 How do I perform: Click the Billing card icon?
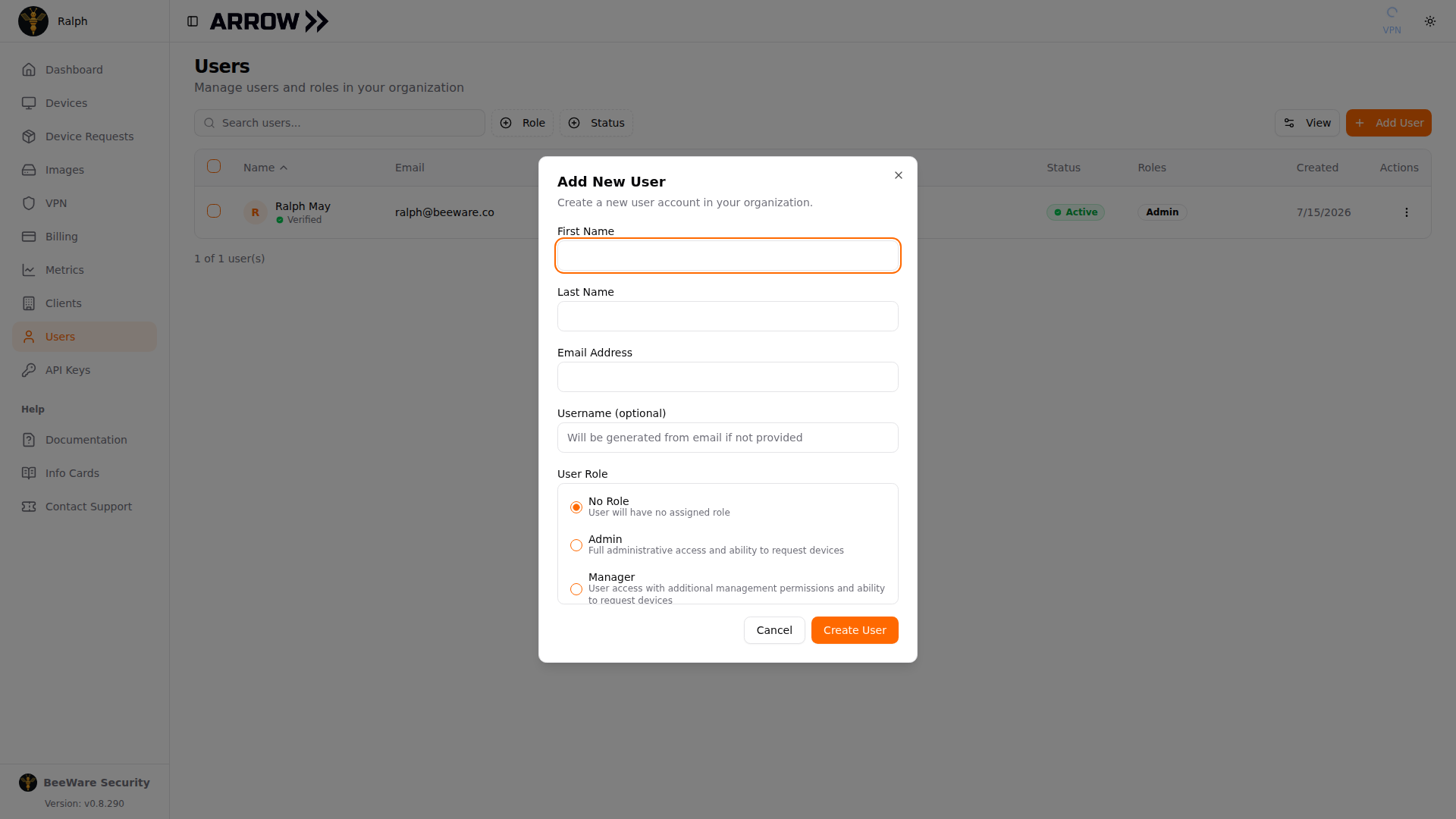pos(29,237)
